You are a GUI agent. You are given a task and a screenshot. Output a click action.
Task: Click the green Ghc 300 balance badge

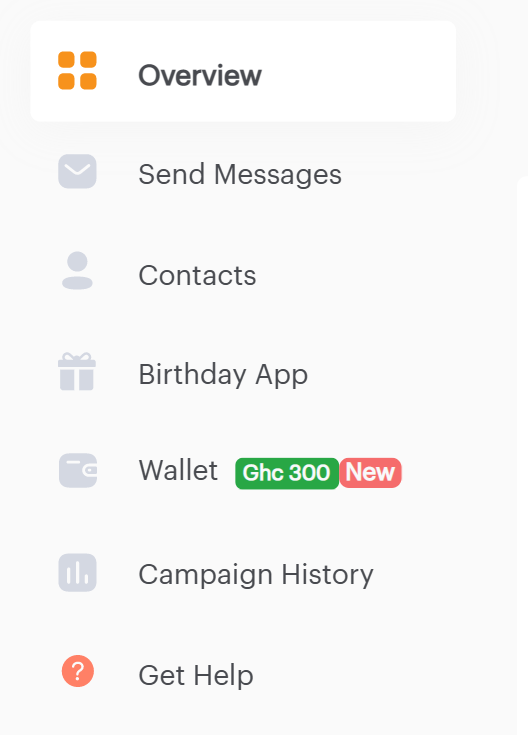287,473
